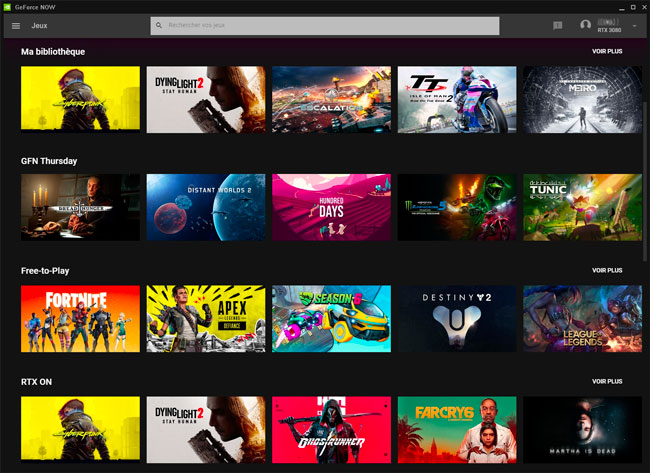Expand the account dropdown arrow
This screenshot has width=650, height=473.
point(635,26)
